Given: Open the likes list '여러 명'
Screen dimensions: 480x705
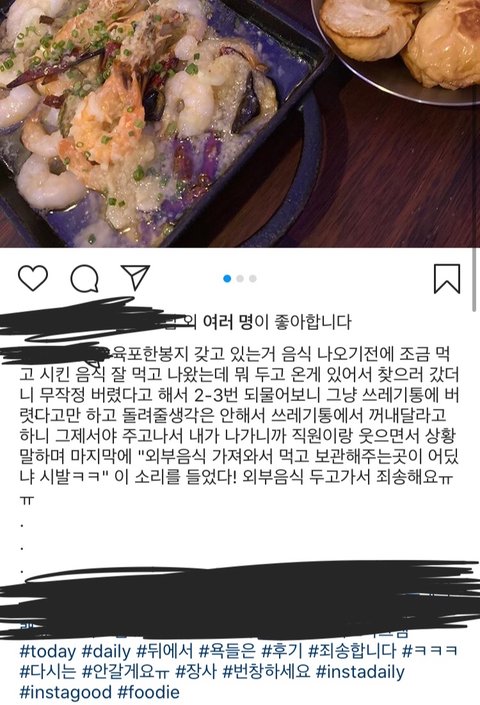Looking at the screenshot, I should [228, 322].
